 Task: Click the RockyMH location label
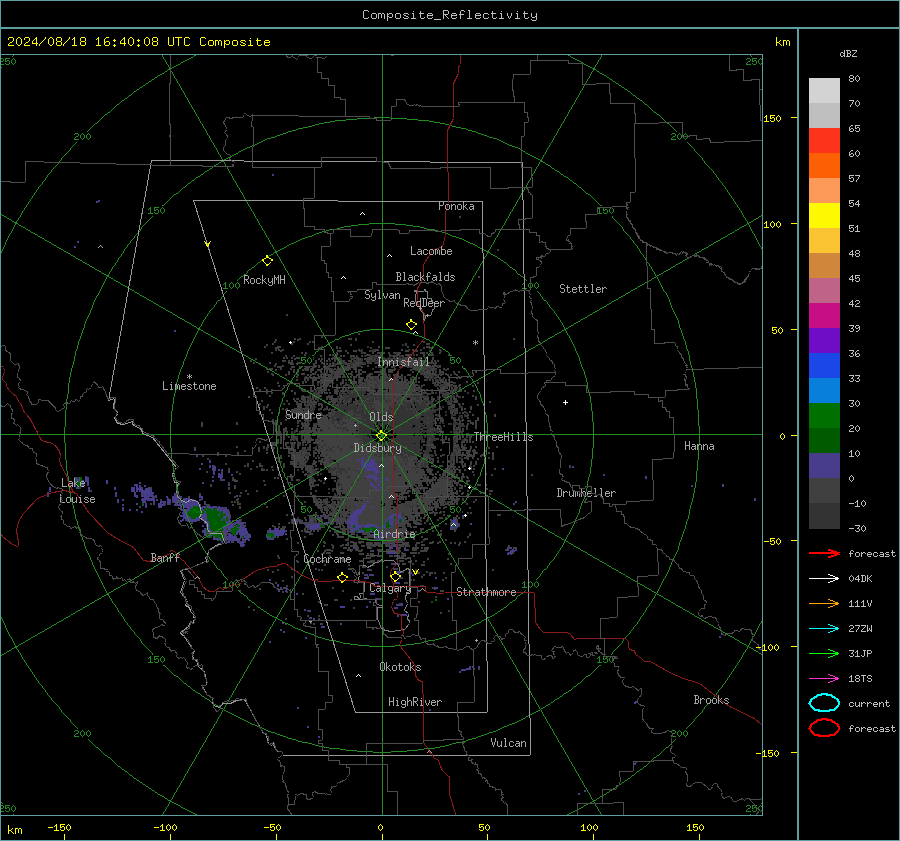tap(264, 280)
